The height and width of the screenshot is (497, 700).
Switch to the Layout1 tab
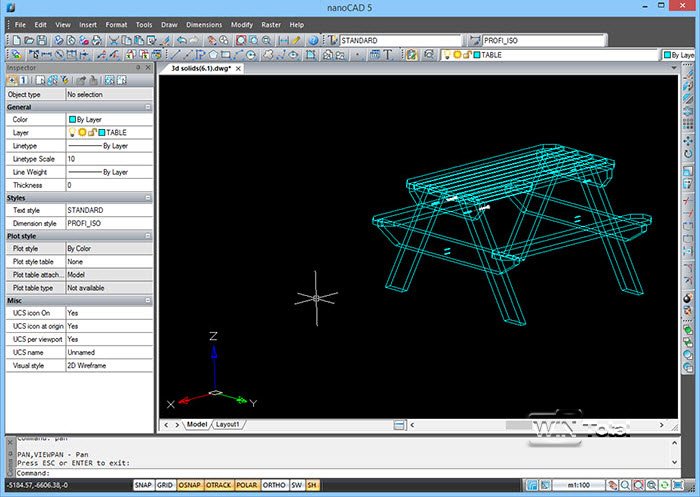click(x=228, y=425)
